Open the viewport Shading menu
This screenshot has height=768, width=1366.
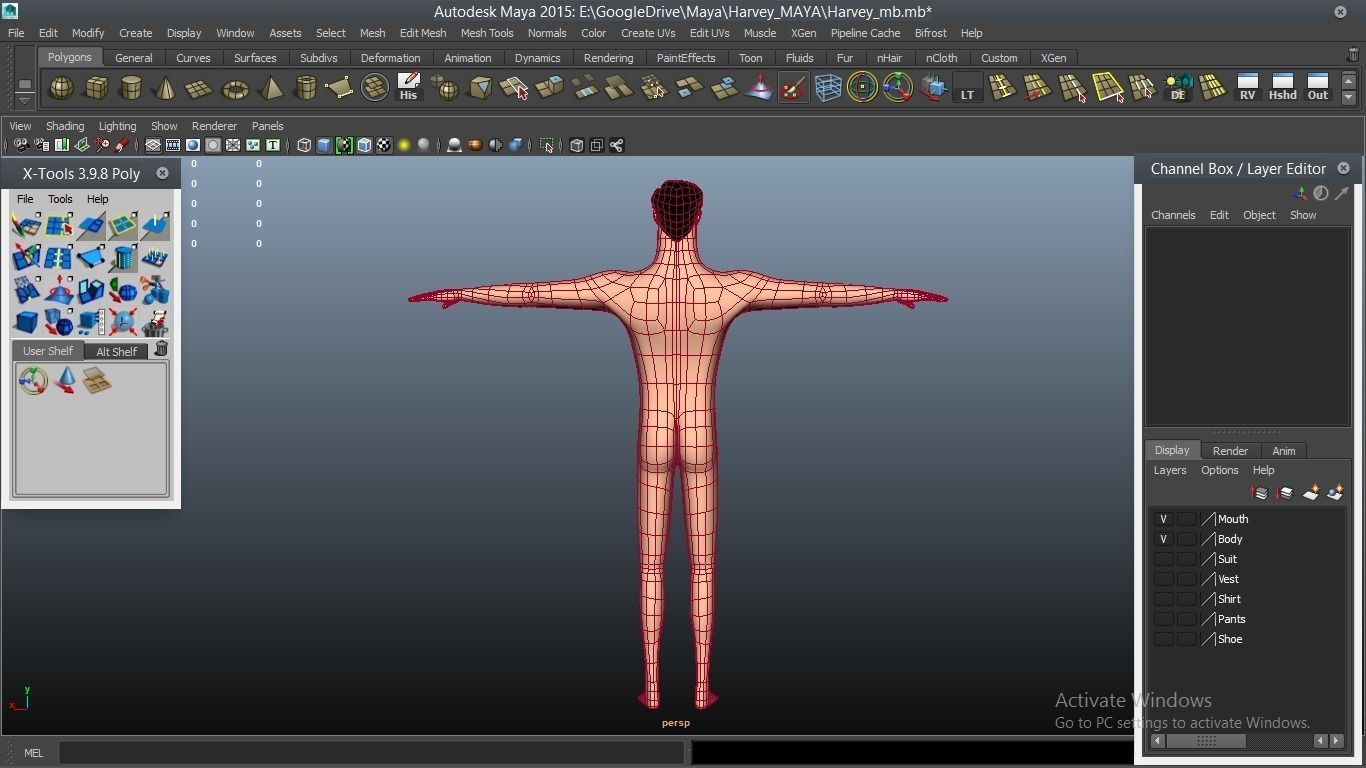(x=65, y=126)
